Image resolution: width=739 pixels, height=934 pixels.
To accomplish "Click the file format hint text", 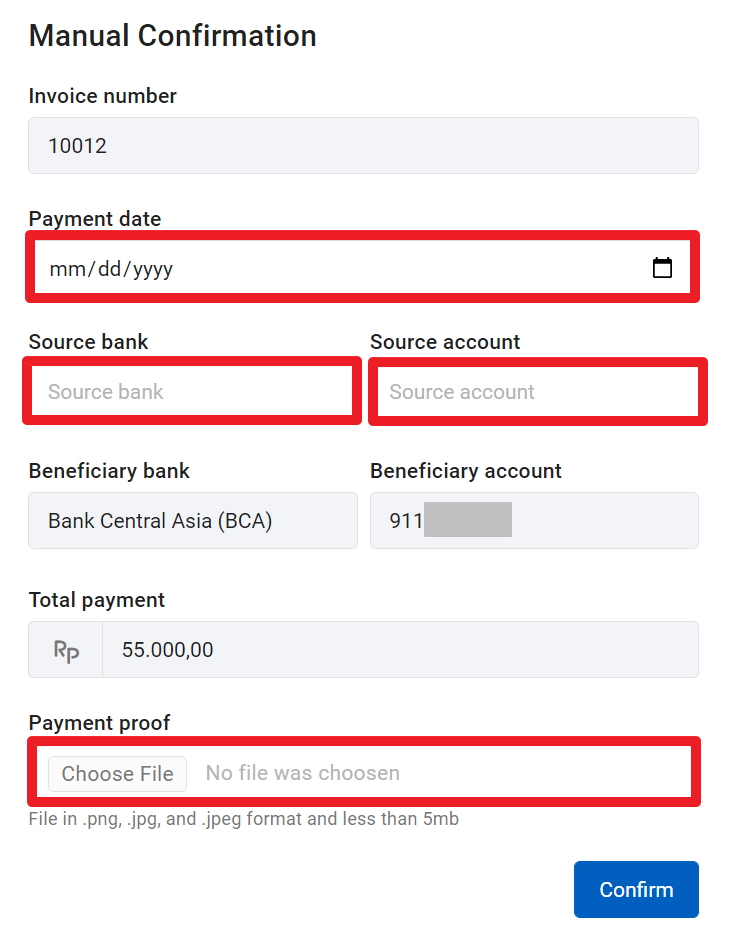I will tap(244, 819).
